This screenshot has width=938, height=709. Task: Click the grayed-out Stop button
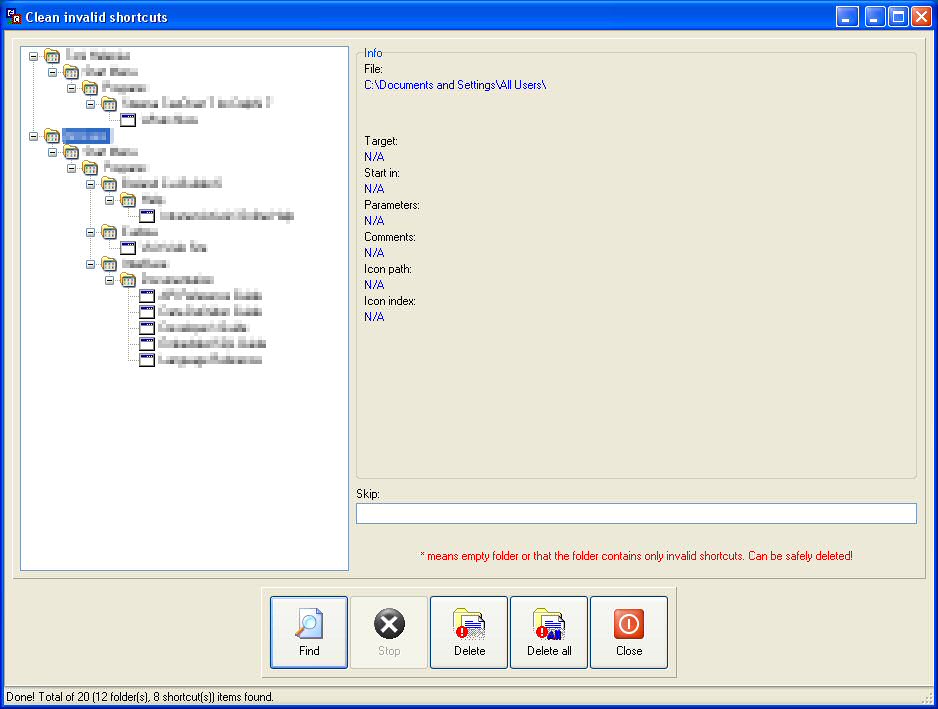tap(389, 632)
